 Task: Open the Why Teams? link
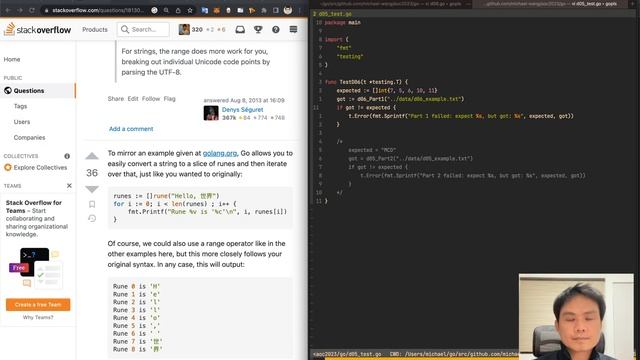[38, 317]
